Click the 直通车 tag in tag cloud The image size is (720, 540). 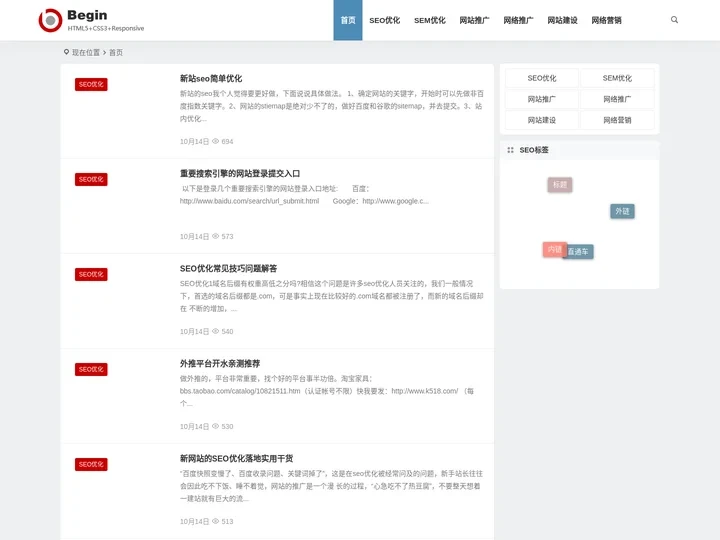click(x=579, y=252)
